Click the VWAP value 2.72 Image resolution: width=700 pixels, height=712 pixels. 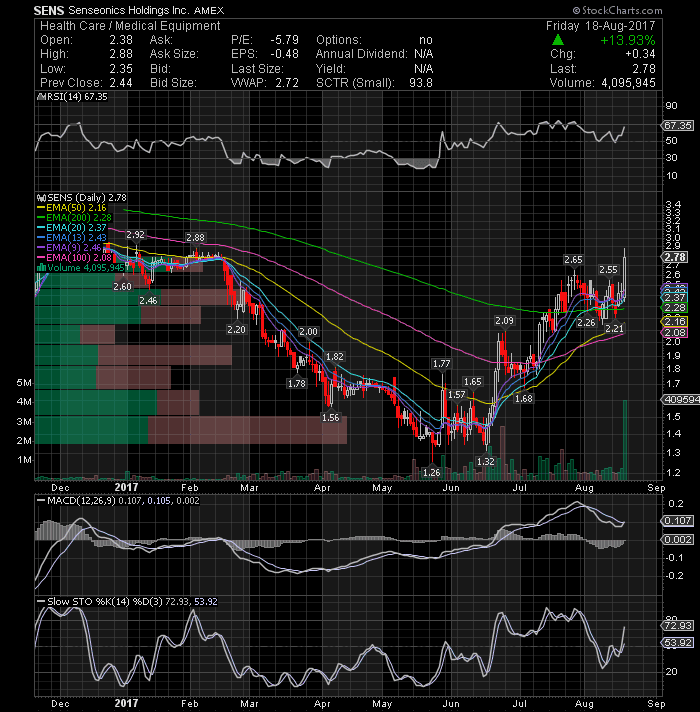pos(287,83)
